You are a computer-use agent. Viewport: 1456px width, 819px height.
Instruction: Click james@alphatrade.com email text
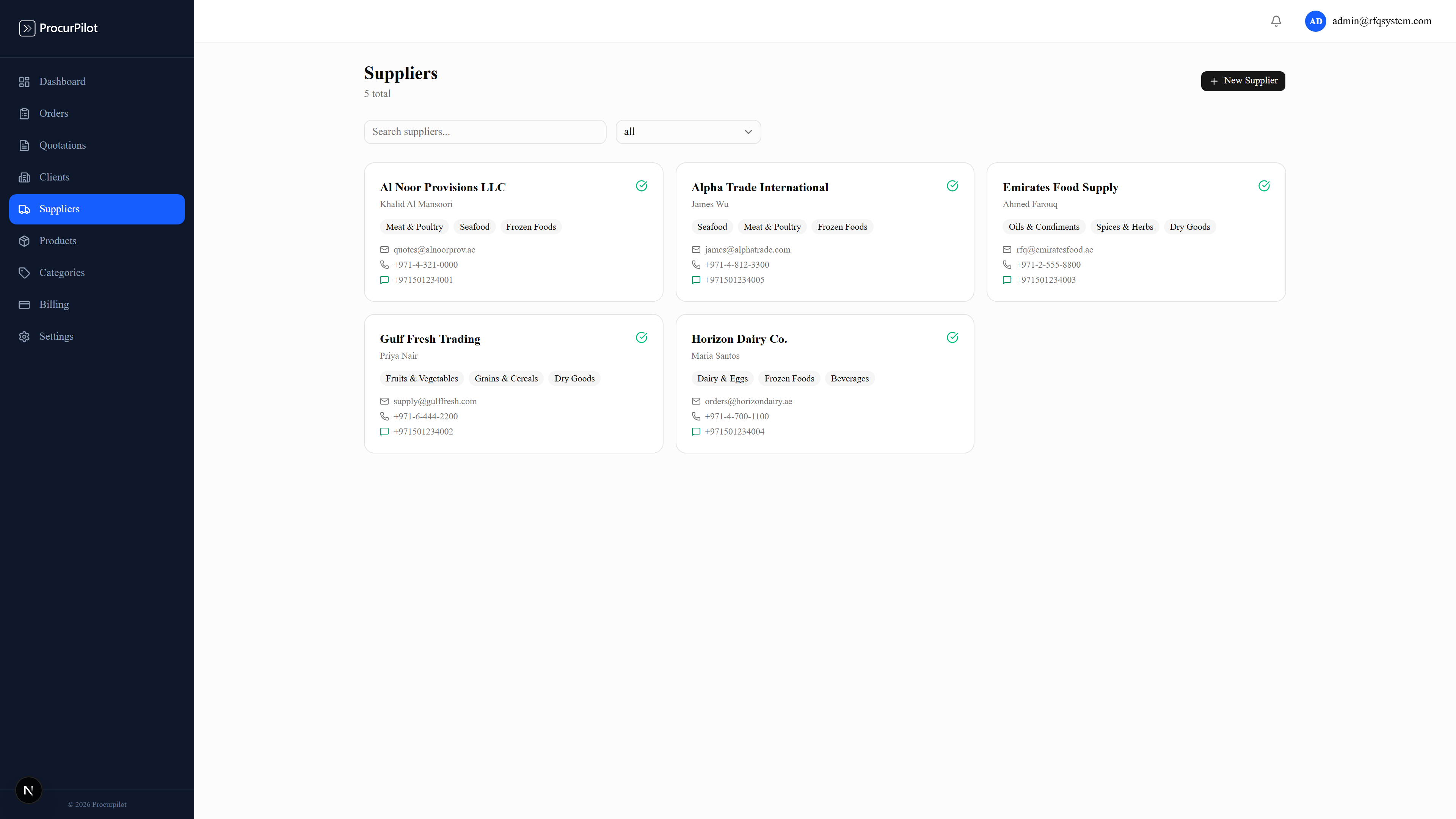point(747,250)
